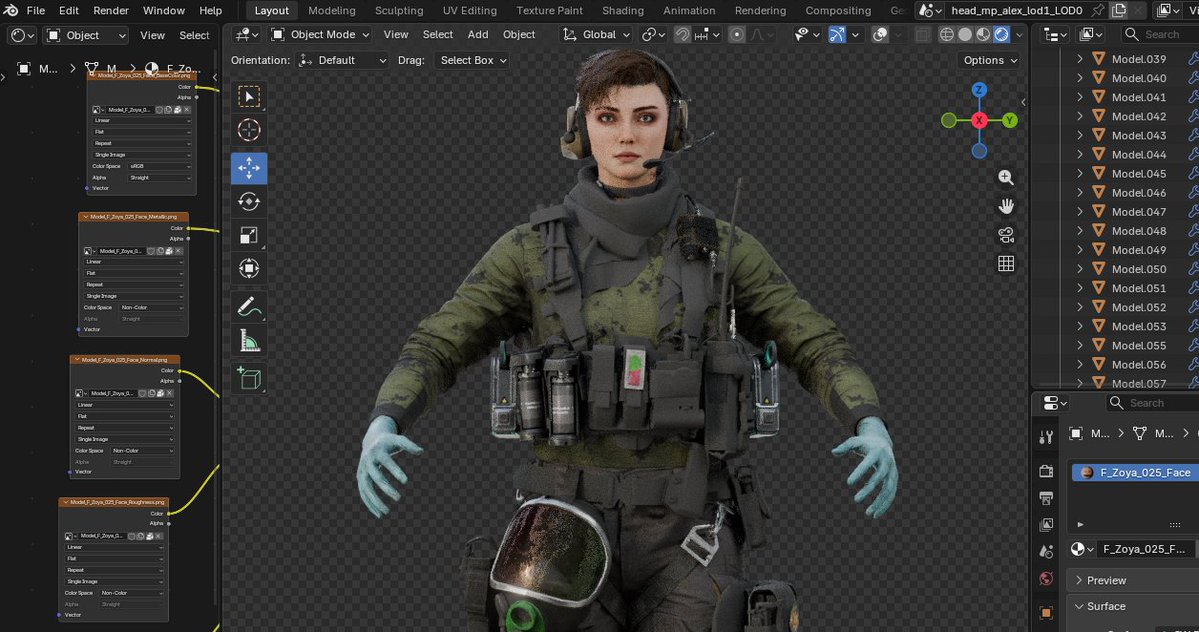Open the Options dropdown in the viewport

(x=990, y=60)
